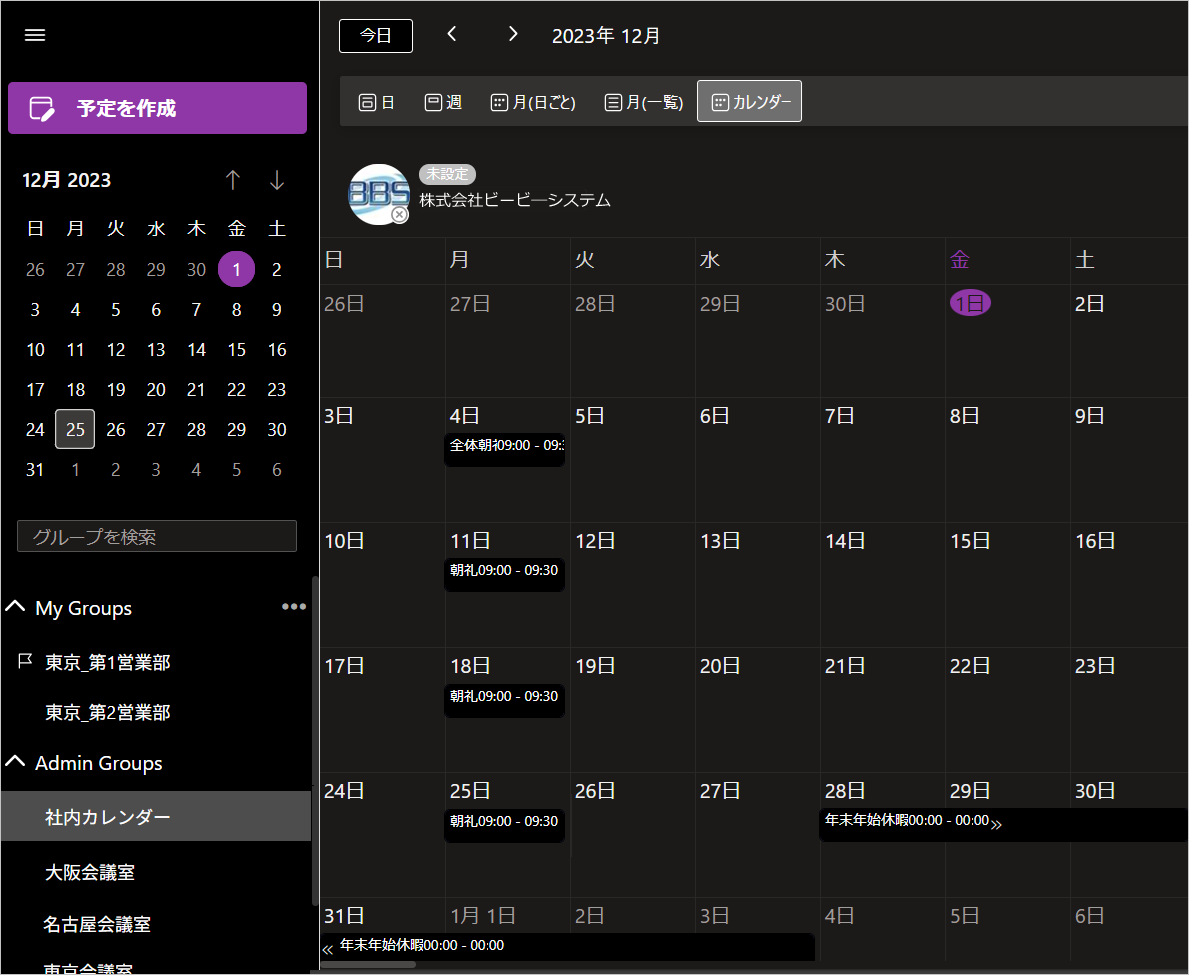This screenshot has height=975, width=1189.
Task: Click the 20日 cell in main calendar
Action: [758, 710]
